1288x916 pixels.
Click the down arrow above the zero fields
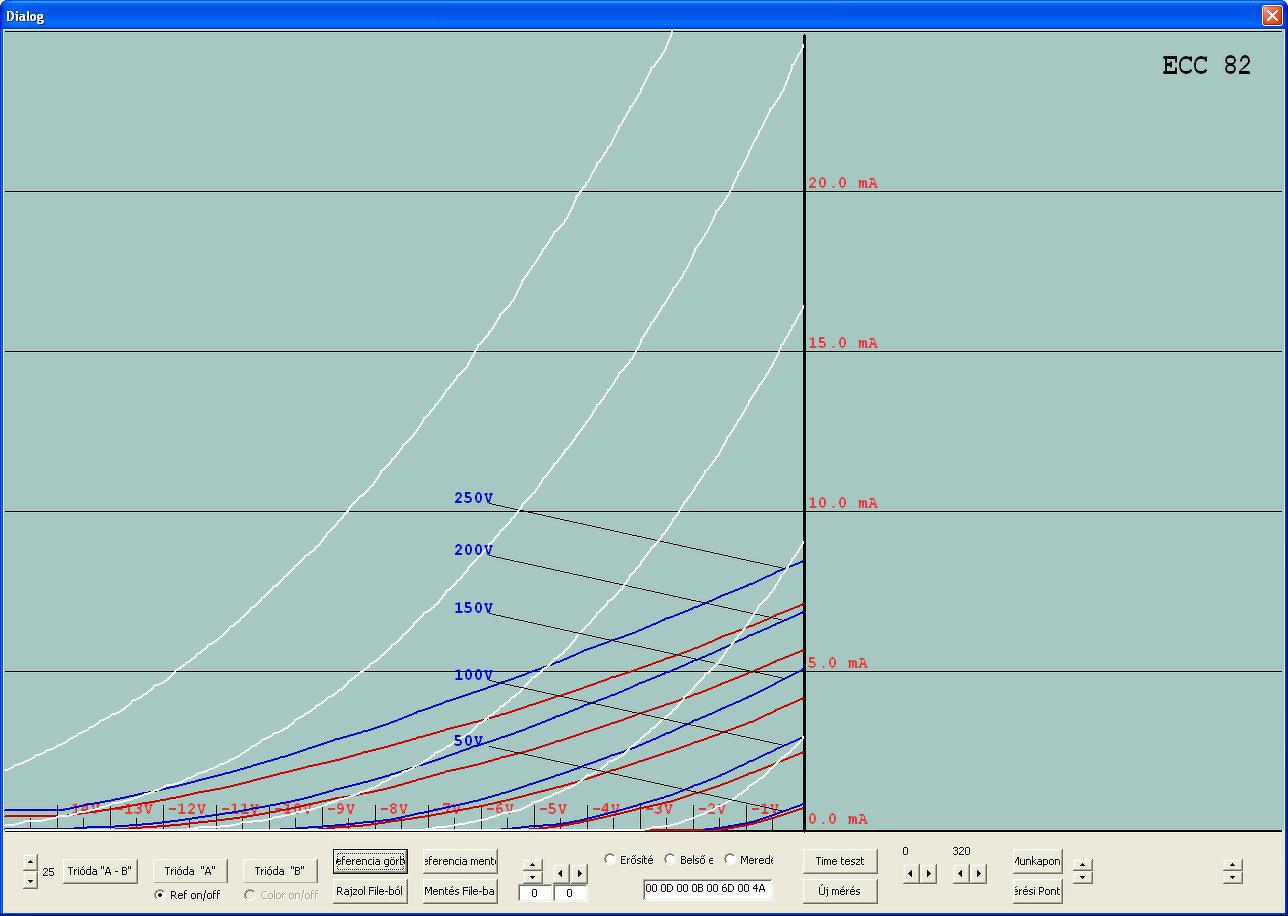[x=533, y=878]
